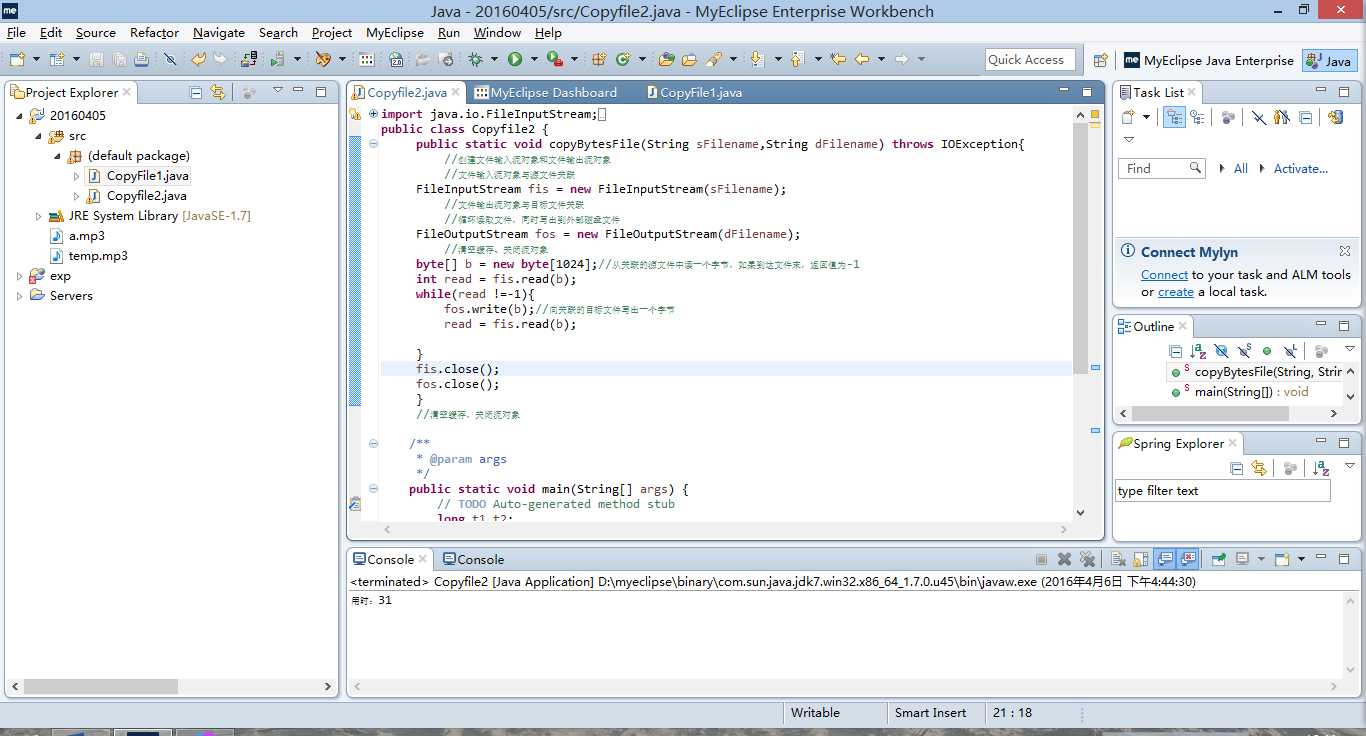Viewport: 1366px width, 736px height.
Task: Click Collapse All in Spring Explorer
Action: (x=1237, y=468)
